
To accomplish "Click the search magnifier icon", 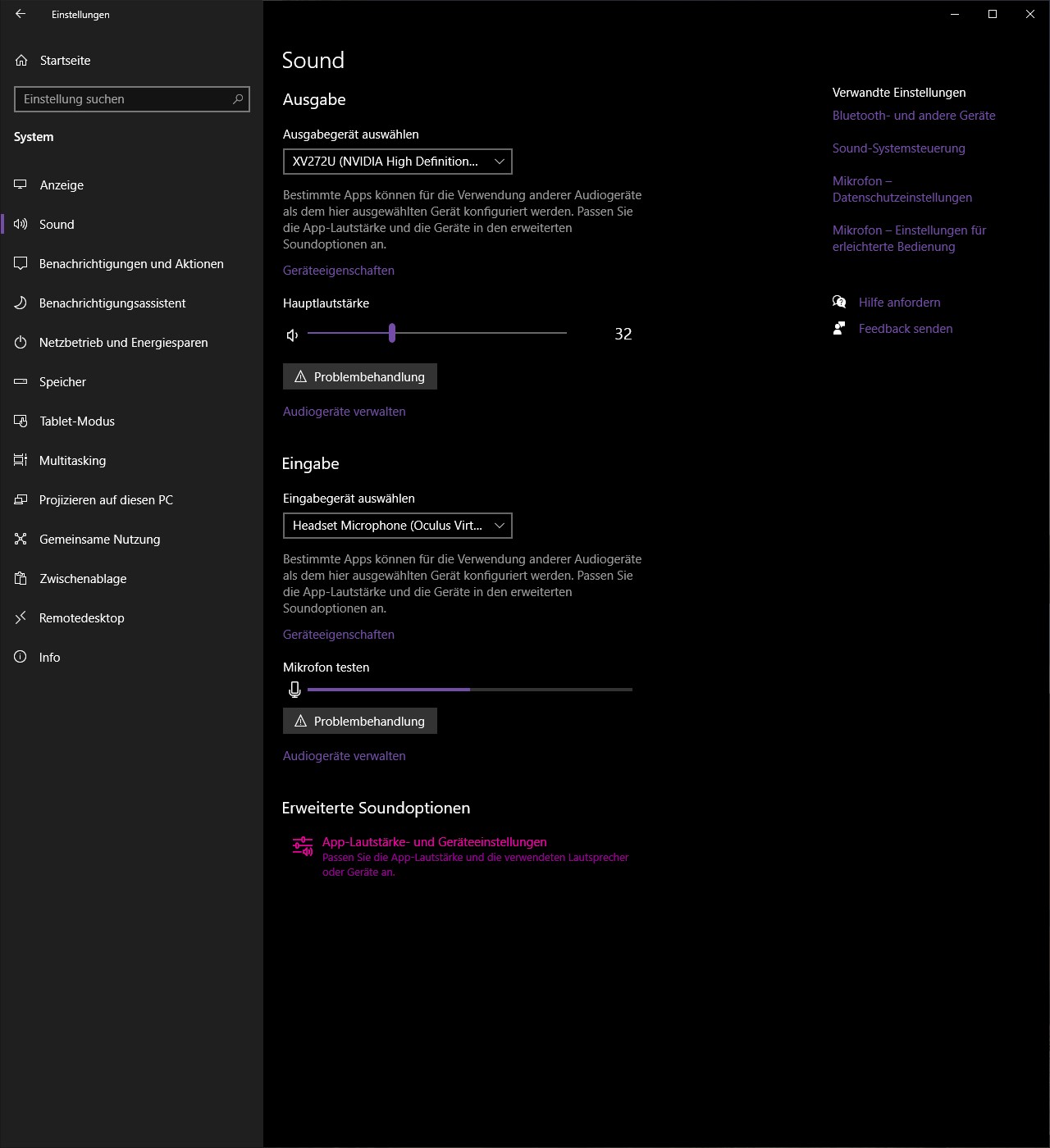I will pos(238,99).
